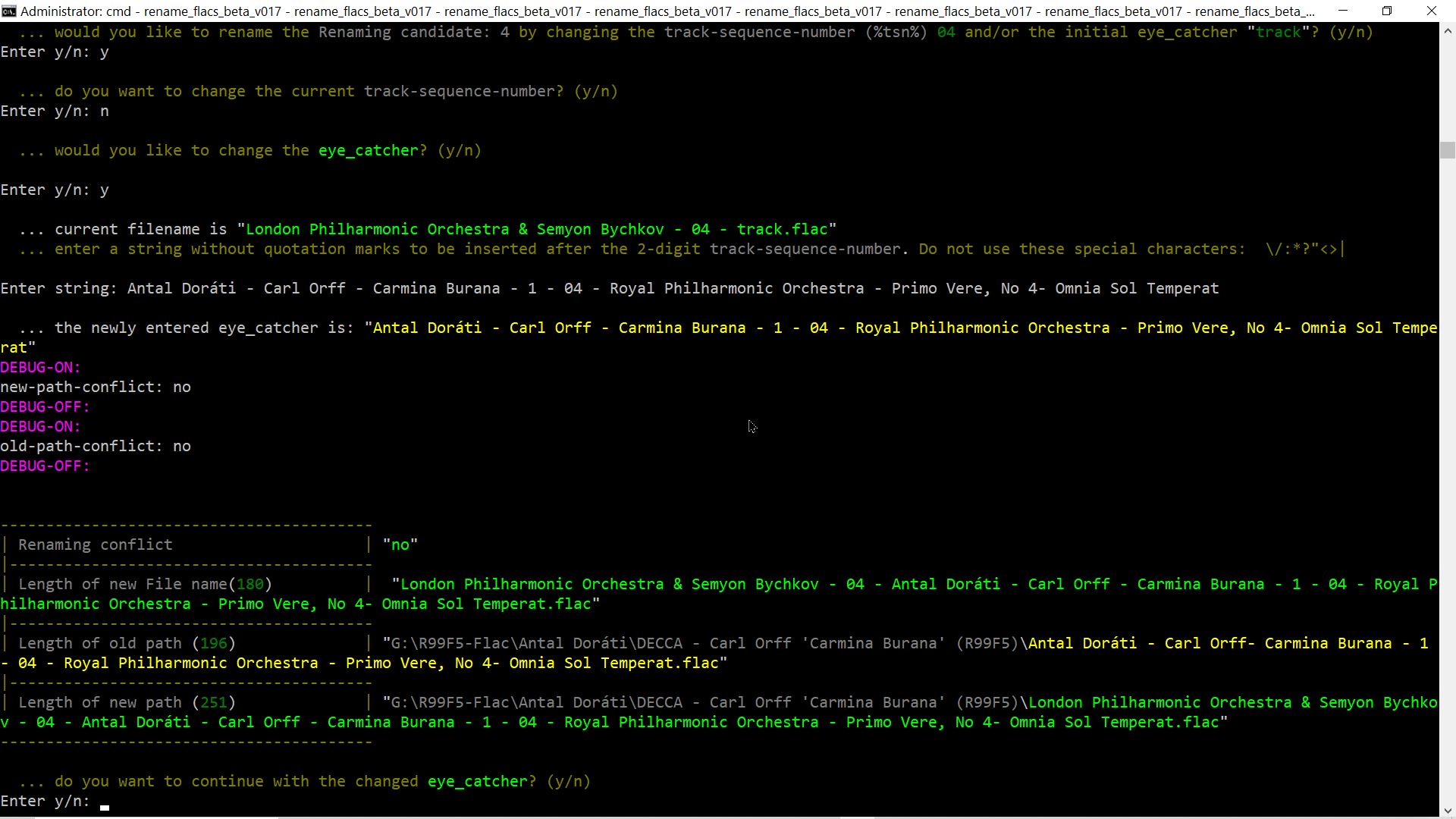Click the scrollbar up arrow
Screen dimensions: 1456x819
[x=1447, y=32]
